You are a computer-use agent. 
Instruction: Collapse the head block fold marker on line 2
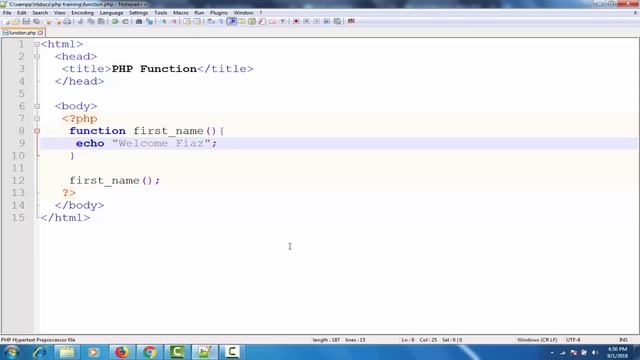pos(37,57)
